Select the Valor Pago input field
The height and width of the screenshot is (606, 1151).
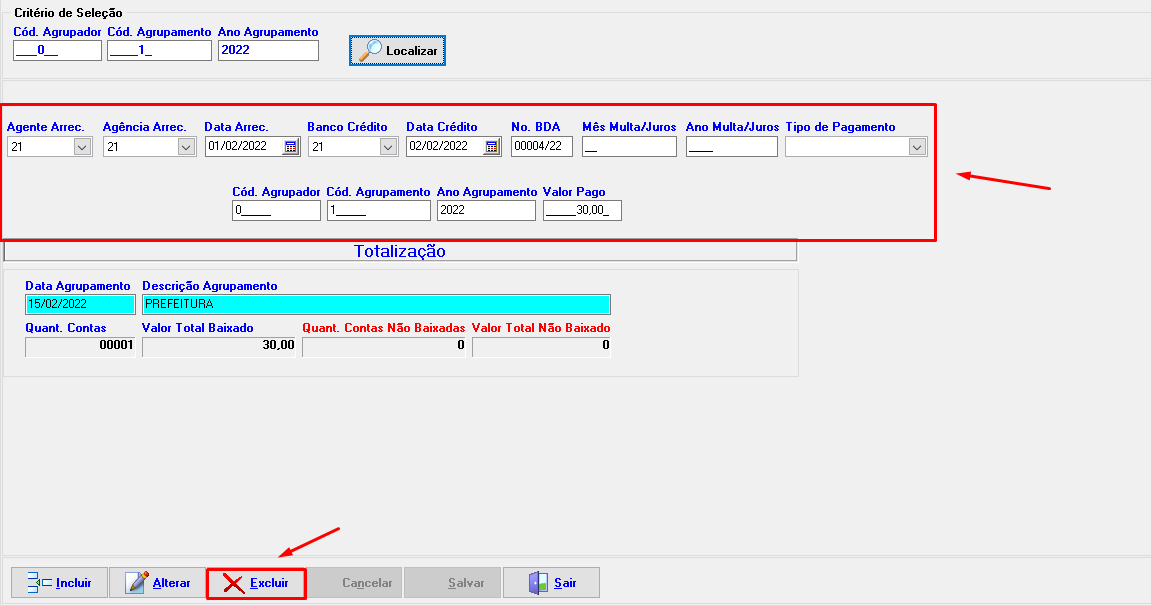pyautogui.click(x=582, y=210)
